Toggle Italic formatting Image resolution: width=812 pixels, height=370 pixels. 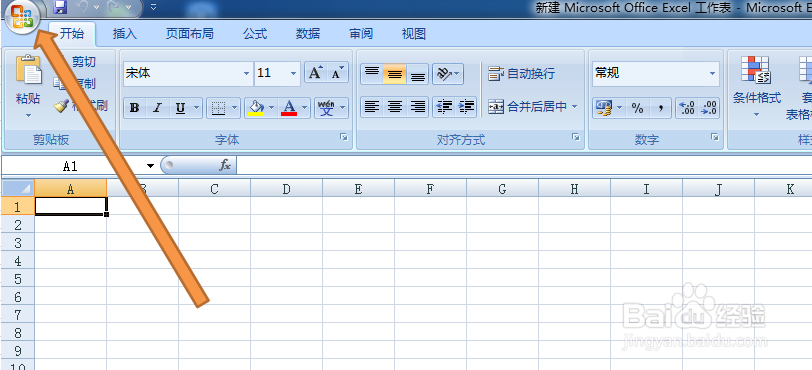click(157, 108)
